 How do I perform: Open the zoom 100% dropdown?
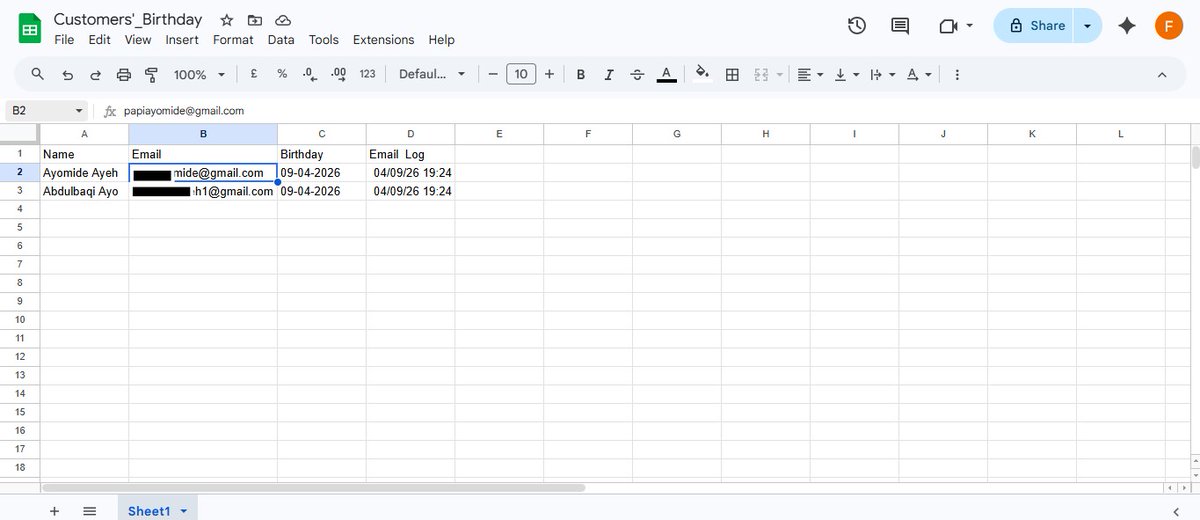[x=199, y=74]
